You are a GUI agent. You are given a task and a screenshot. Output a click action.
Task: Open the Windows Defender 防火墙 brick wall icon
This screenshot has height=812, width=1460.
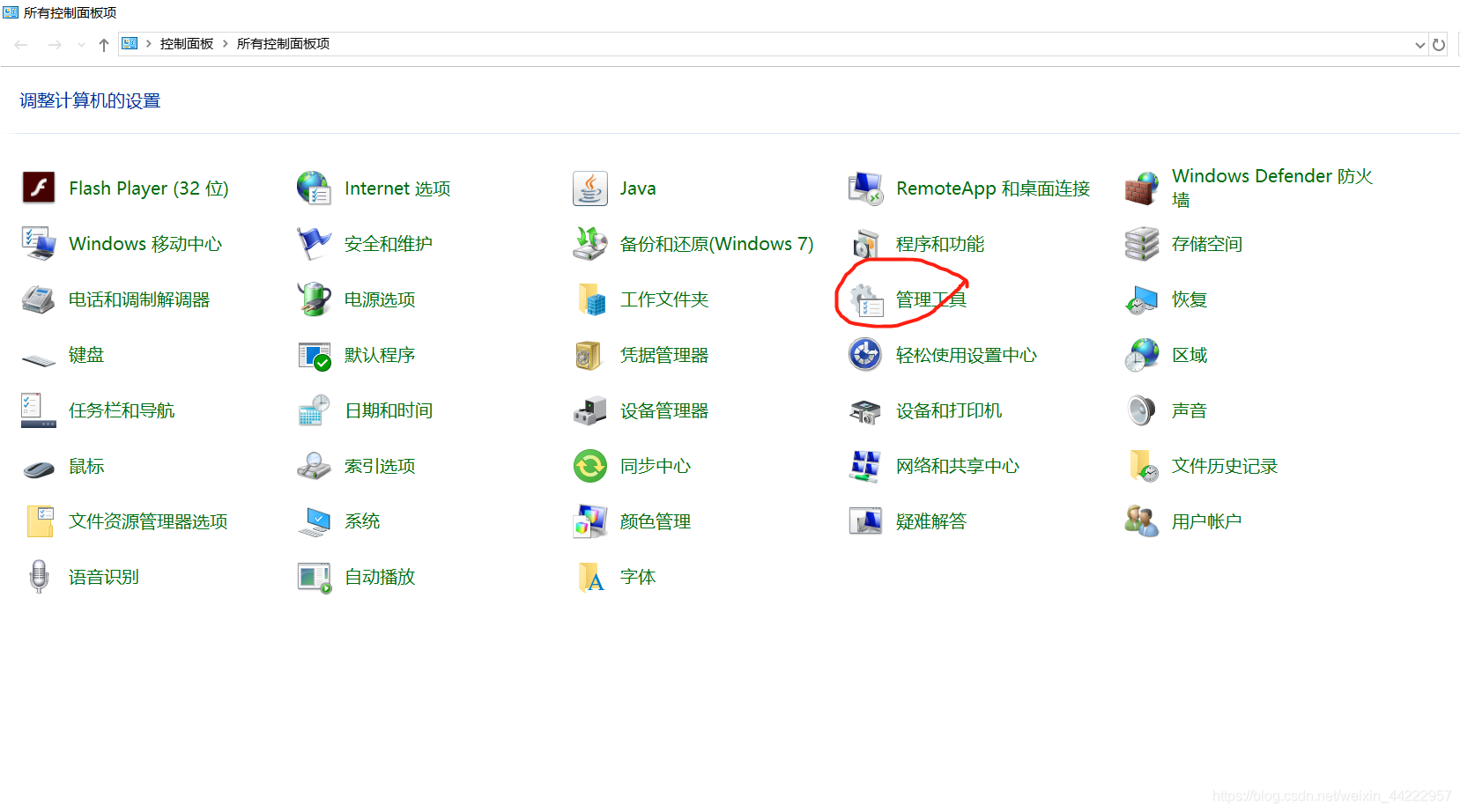1142,188
